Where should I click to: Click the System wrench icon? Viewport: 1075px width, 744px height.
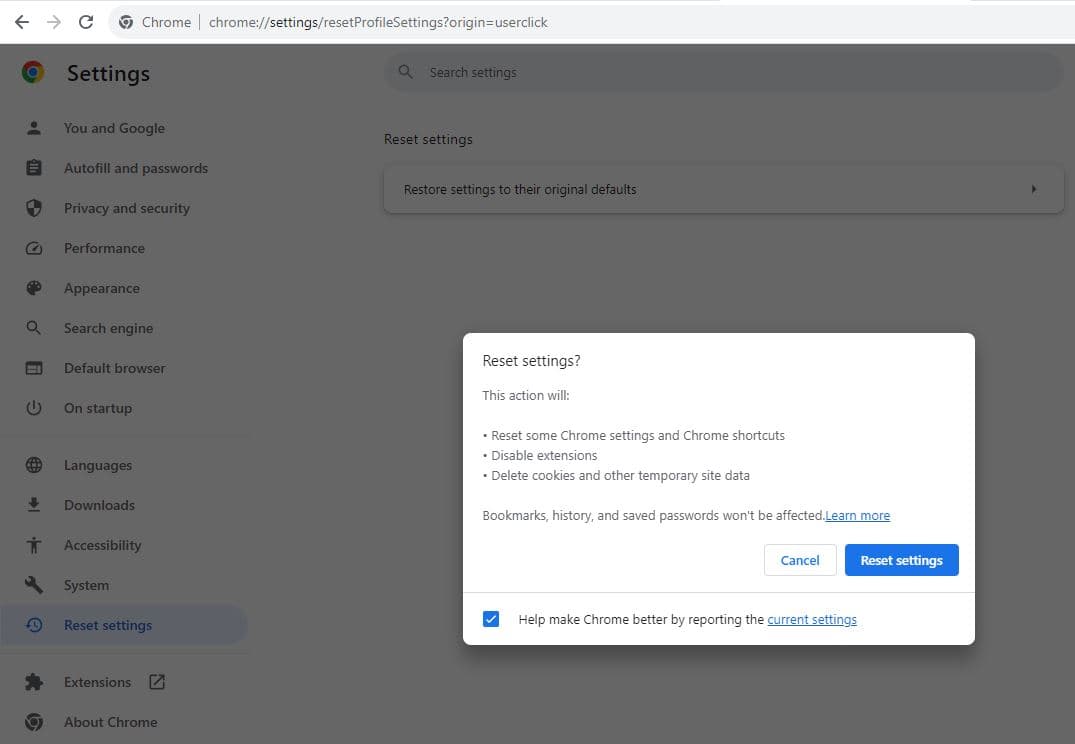coord(34,585)
